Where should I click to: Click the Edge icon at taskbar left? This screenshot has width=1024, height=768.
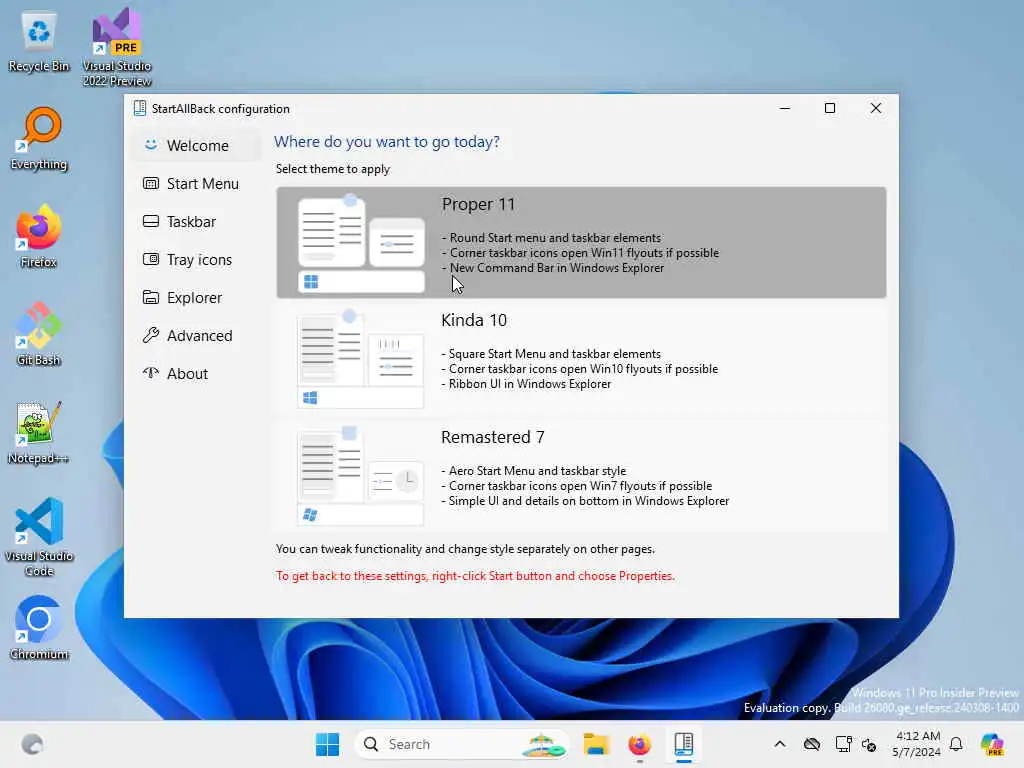click(x=32, y=744)
